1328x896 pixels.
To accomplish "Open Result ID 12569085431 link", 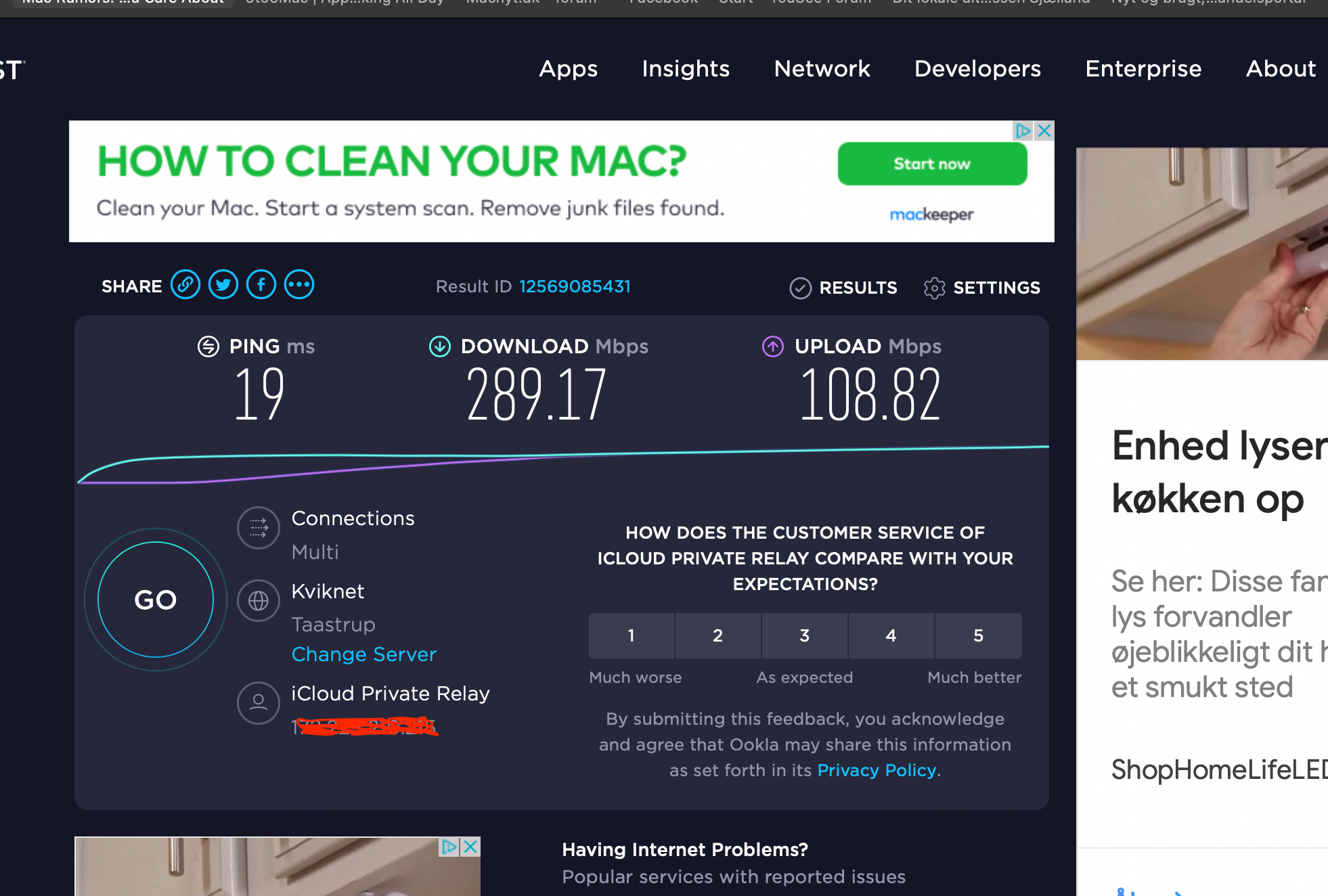I will 575,287.
